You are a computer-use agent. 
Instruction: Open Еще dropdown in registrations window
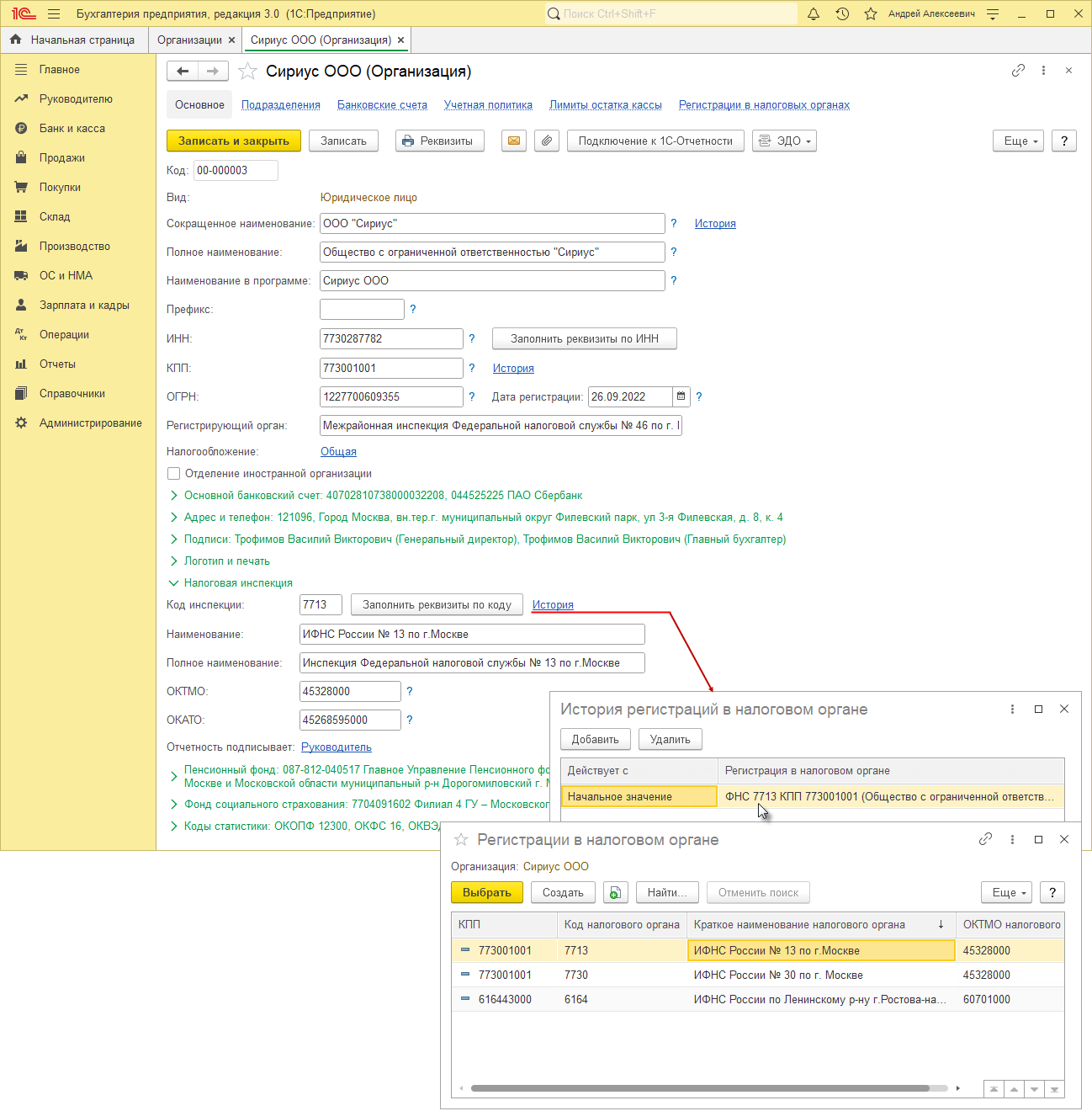(x=1007, y=893)
